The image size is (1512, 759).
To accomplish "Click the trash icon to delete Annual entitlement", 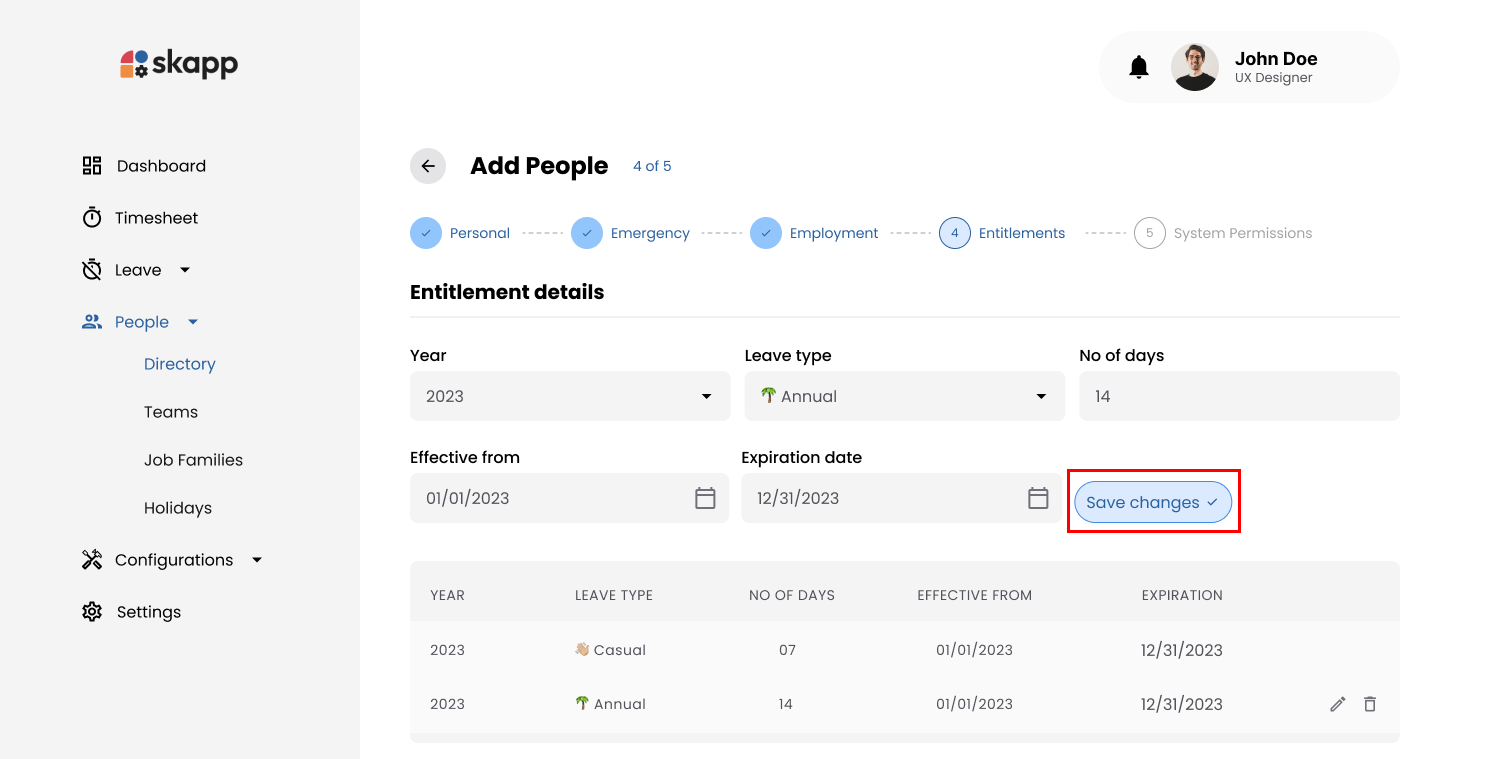I will click(1369, 704).
